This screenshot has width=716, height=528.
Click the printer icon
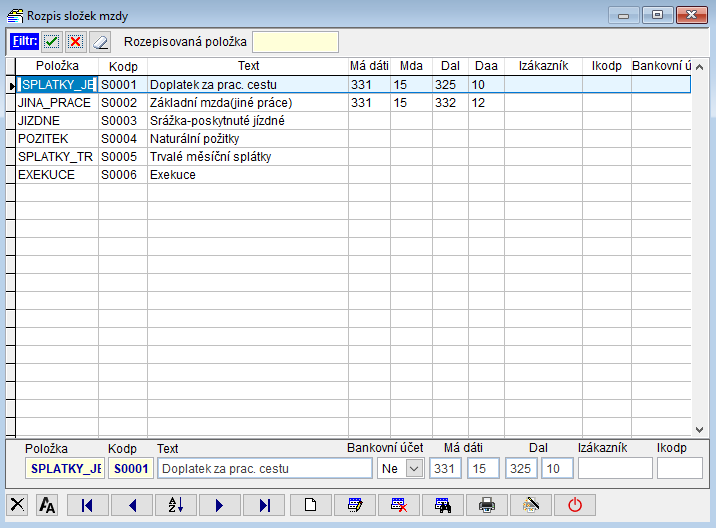point(487,505)
